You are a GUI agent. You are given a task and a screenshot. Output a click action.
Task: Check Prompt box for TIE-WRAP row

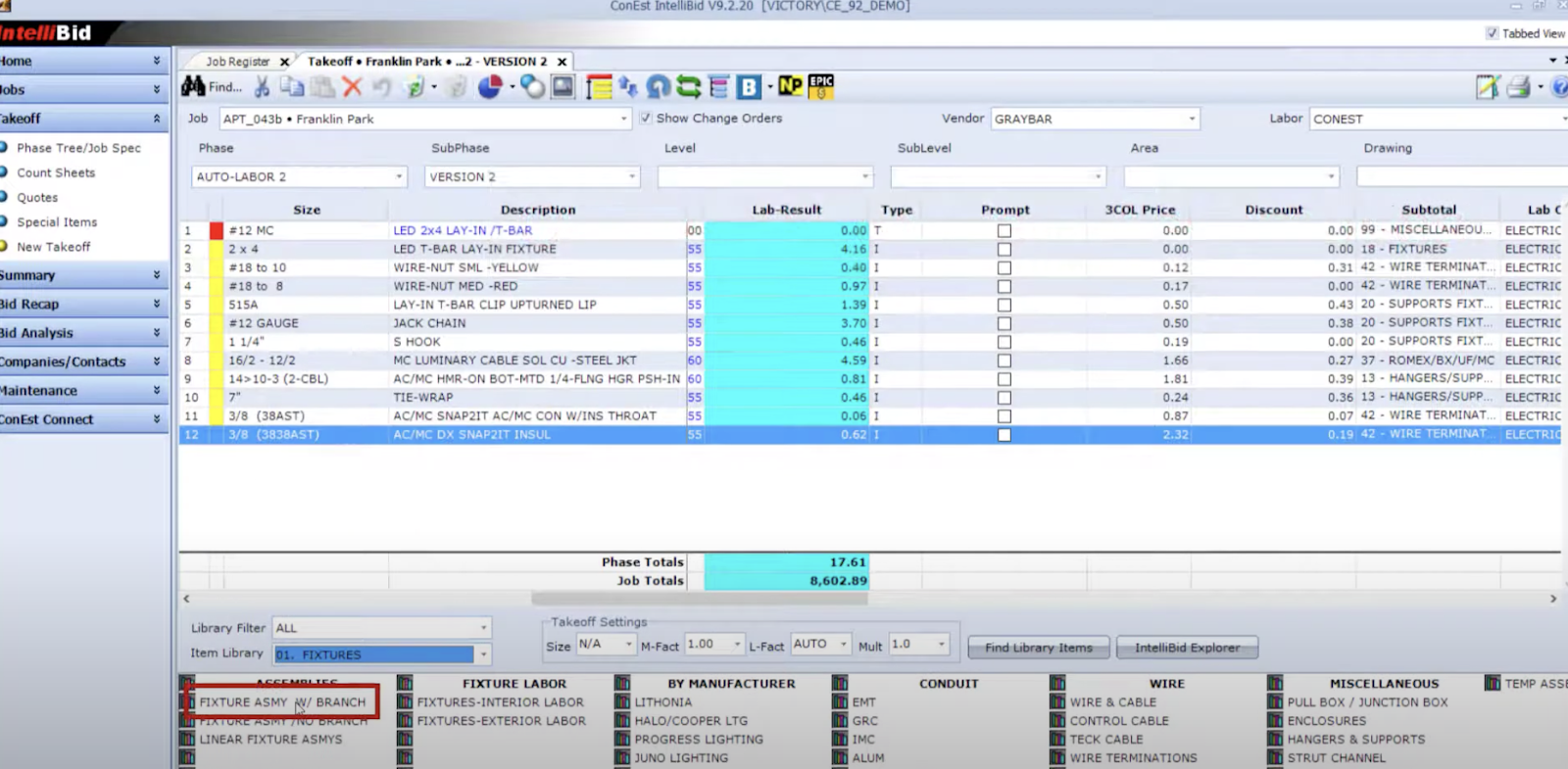click(1004, 399)
